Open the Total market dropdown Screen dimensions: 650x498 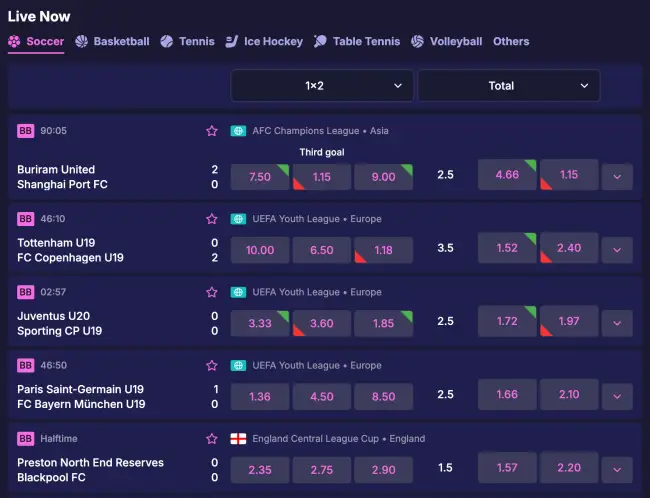pos(508,86)
